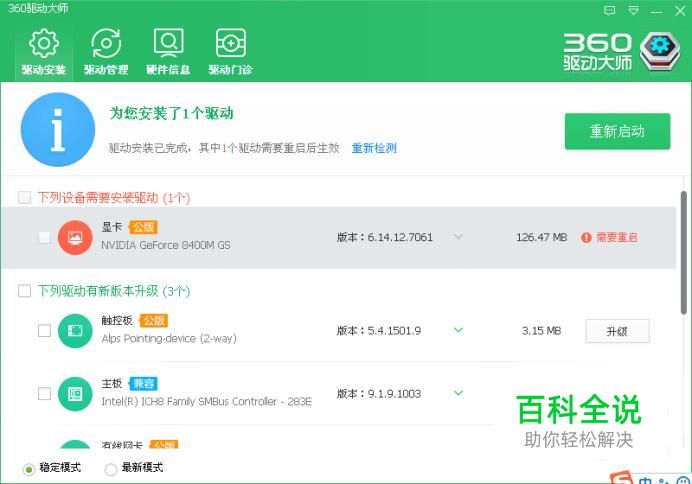Switch input language with 中 indicator
692x484 pixels.
(645, 480)
